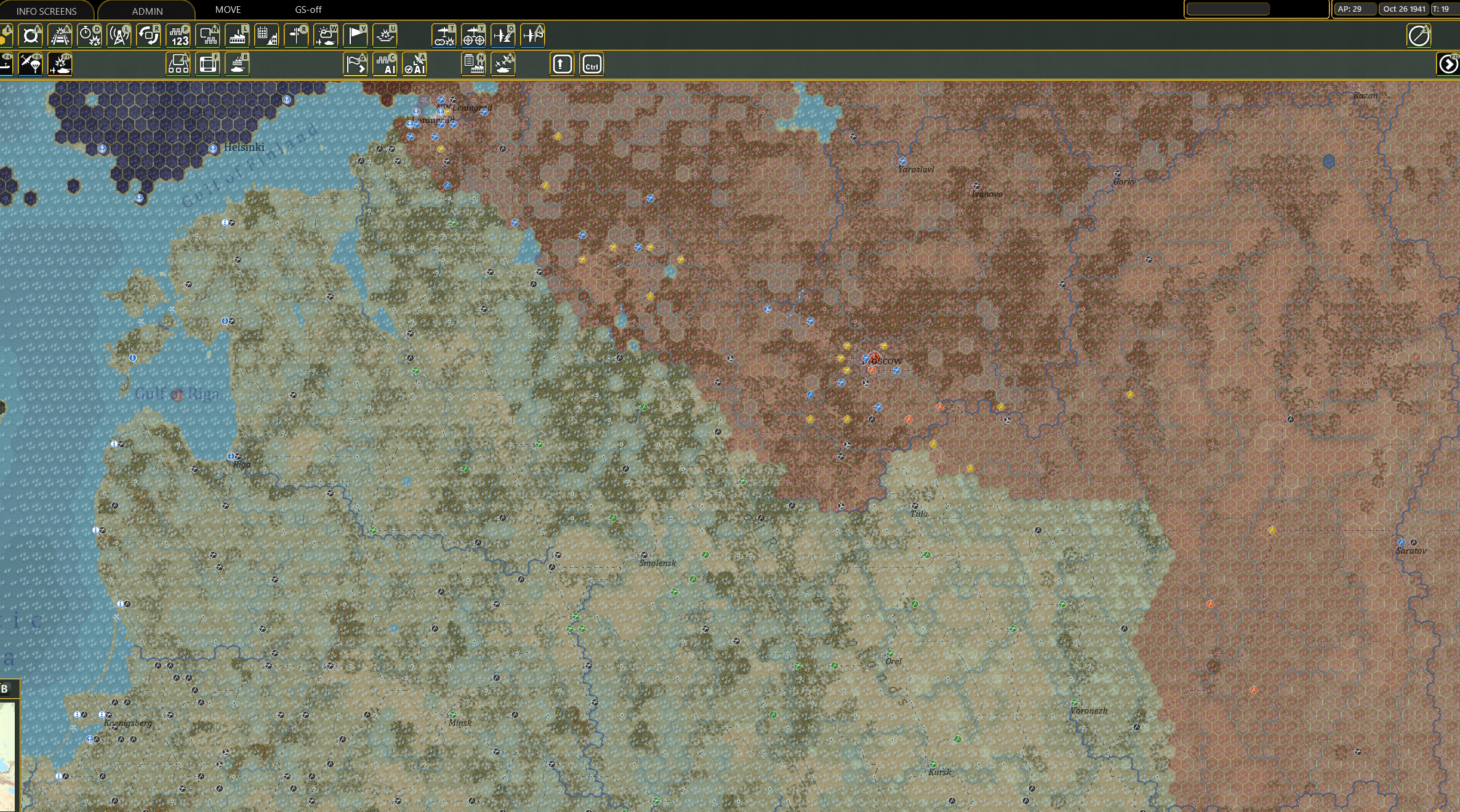Click the calendar and buildings icon
The image size is (1460, 812).
pyautogui.click(x=267, y=36)
